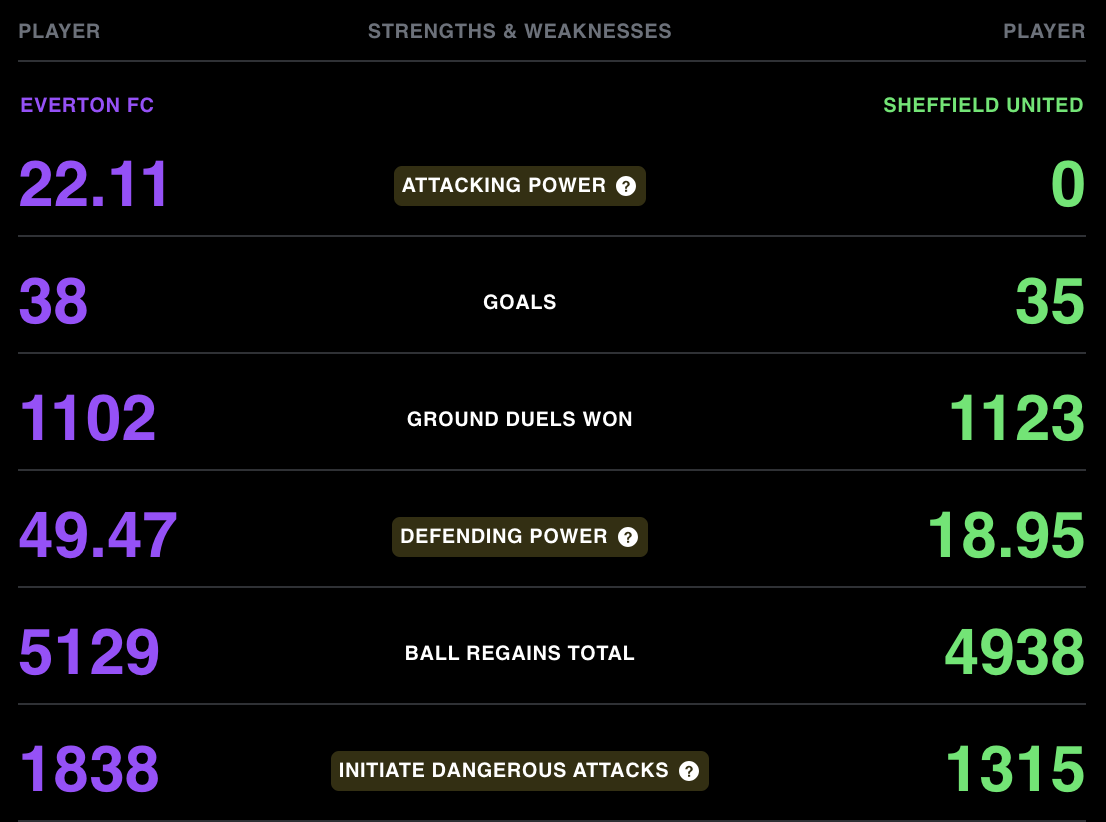Click the right Player column header
Image resolution: width=1106 pixels, height=822 pixels.
click(1044, 31)
